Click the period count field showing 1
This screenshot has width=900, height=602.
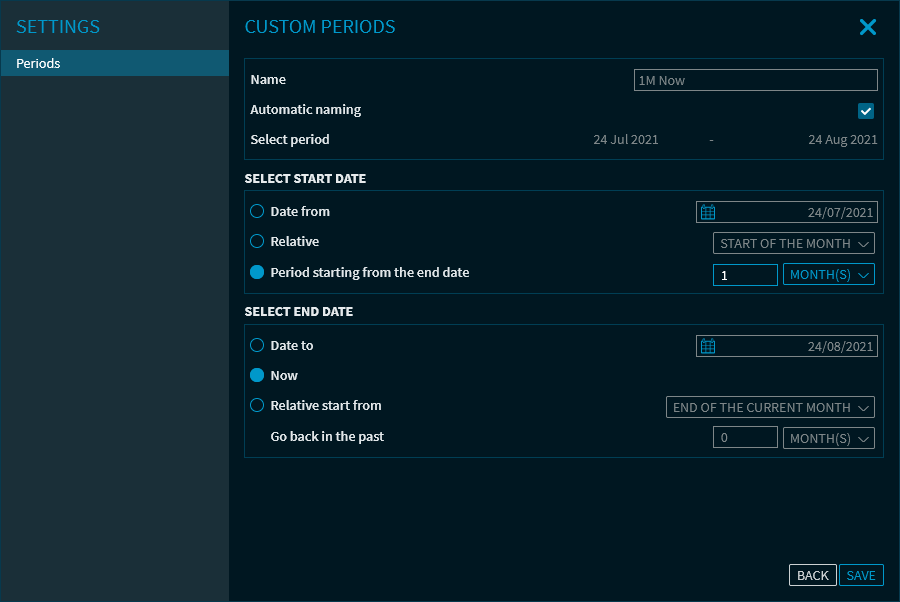(x=744, y=274)
